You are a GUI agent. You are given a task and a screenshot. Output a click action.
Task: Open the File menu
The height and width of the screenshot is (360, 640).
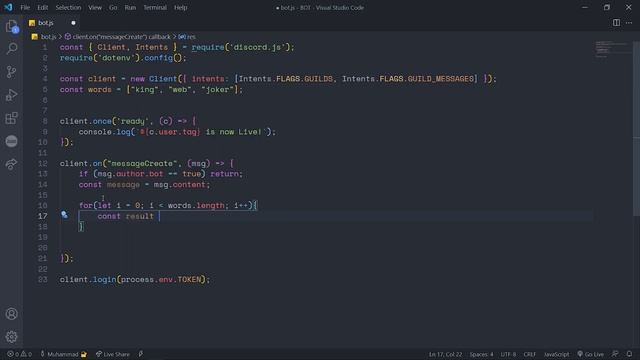pos(25,7)
